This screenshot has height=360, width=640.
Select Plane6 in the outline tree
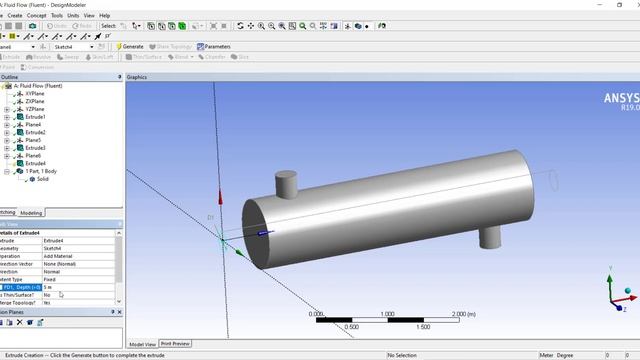pyautogui.click(x=33, y=156)
